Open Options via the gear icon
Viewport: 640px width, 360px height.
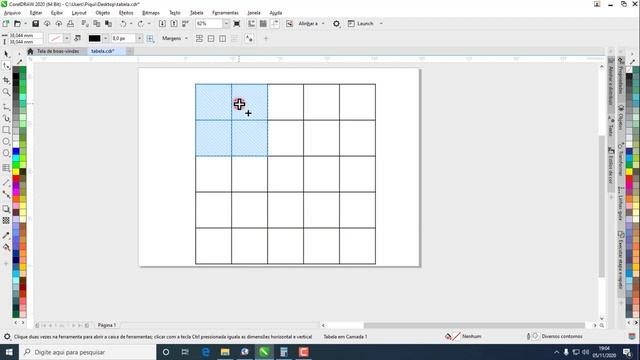336,24
